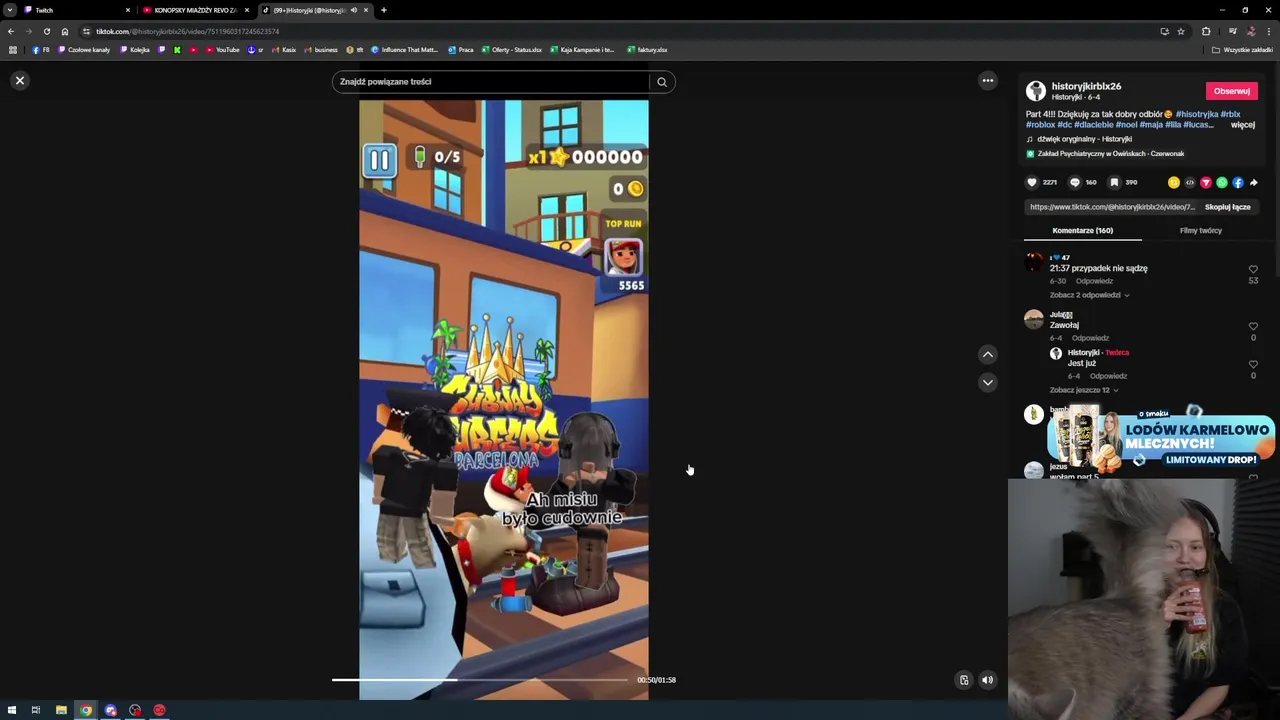This screenshot has height=720, width=1280.
Task: Pause the Subway Surfers game in video
Action: (379, 160)
